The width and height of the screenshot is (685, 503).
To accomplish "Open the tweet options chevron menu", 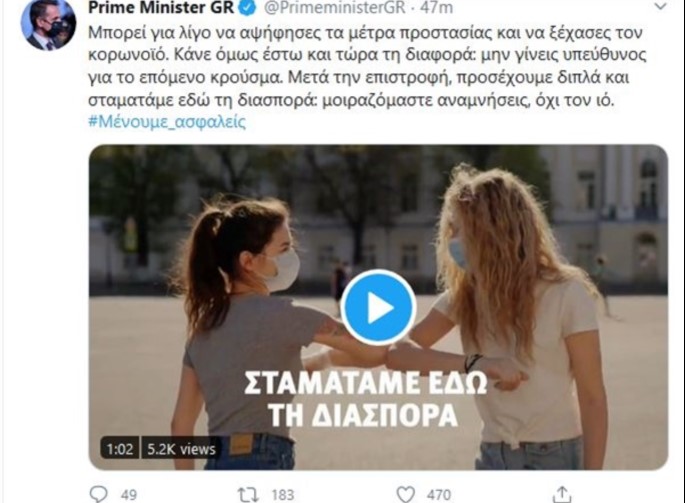I will tap(660, 7).
